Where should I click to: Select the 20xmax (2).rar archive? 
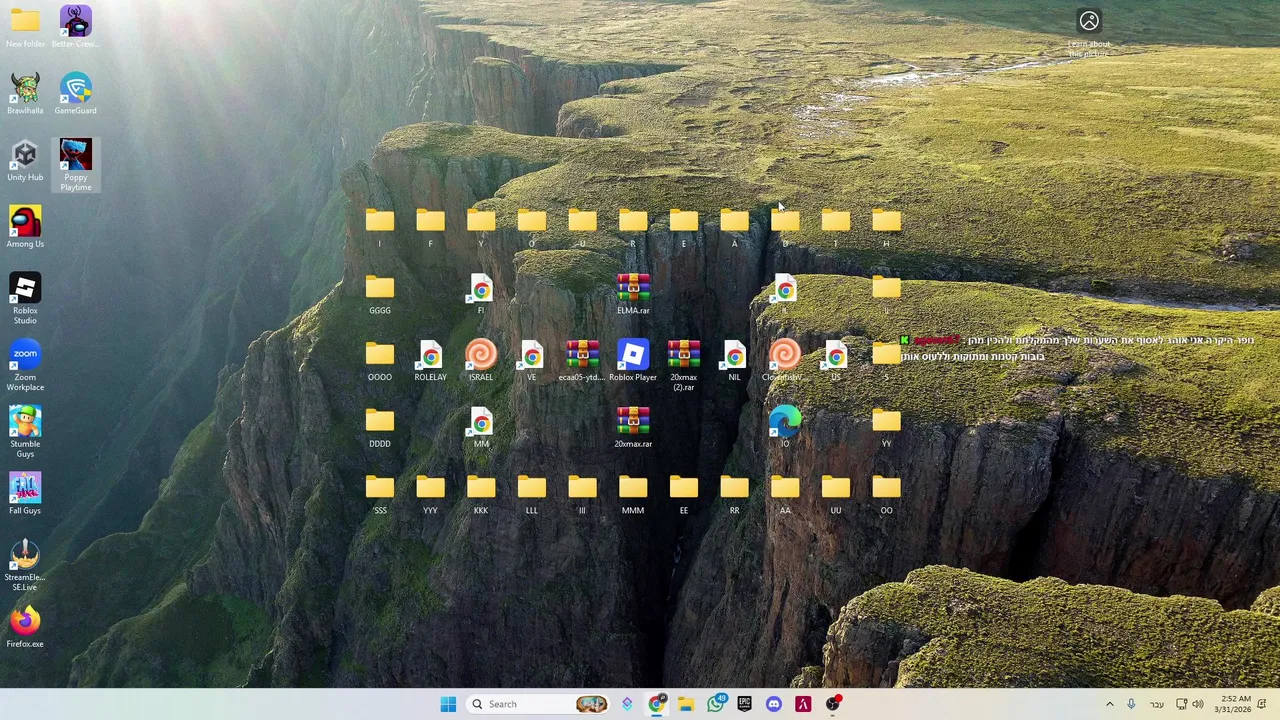[x=684, y=365]
